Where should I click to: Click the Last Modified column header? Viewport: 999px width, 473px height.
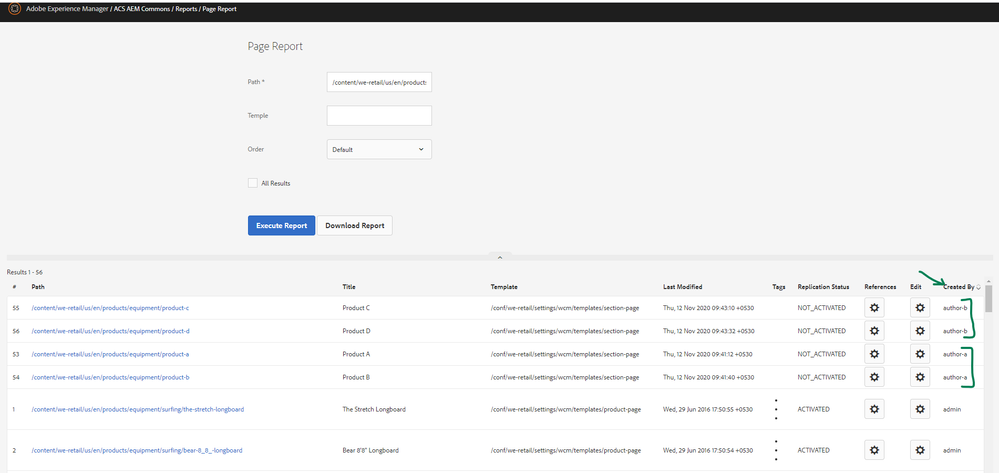(x=682, y=287)
